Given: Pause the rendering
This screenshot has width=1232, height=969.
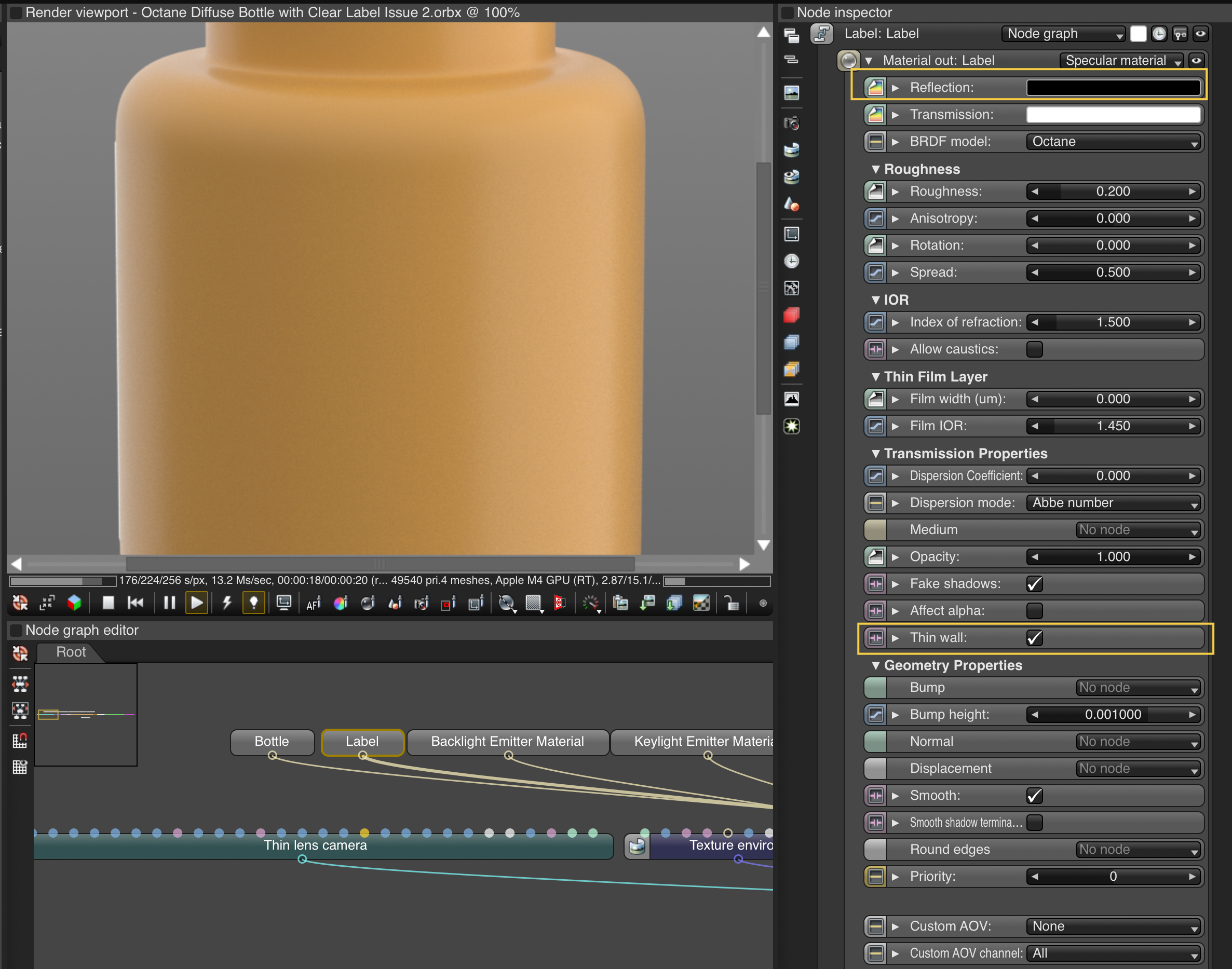Looking at the screenshot, I should click(169, 603).
